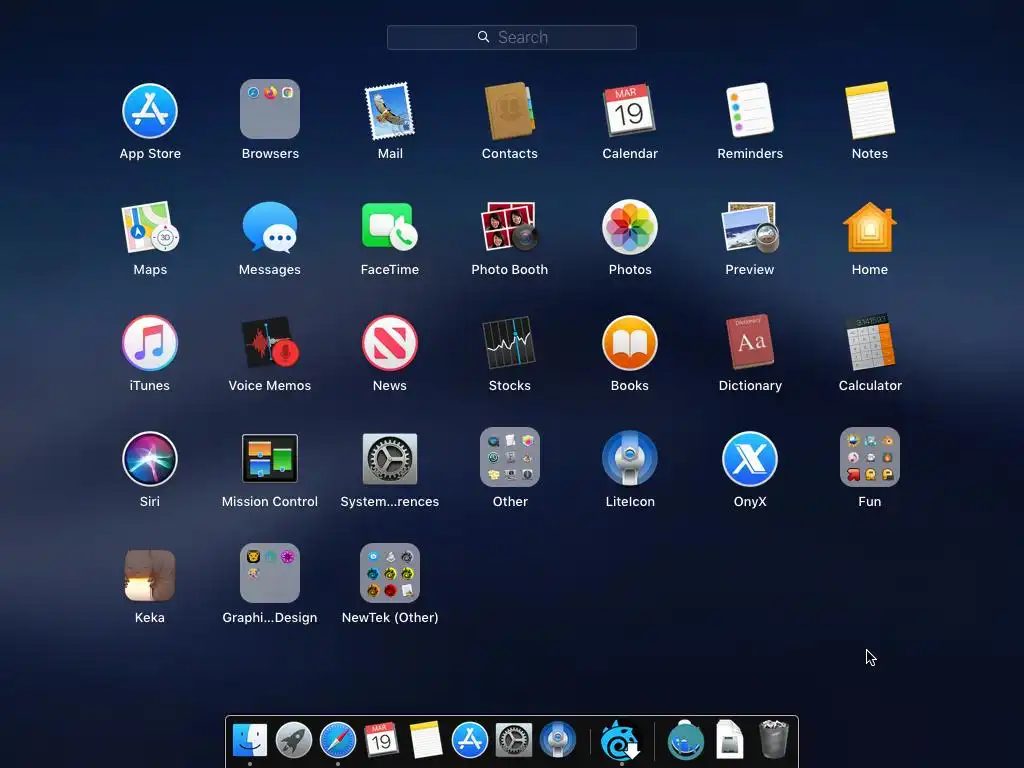Open the Browsers folder
Viewport: 1024px width, 768px height.
(x=270, y=109)
